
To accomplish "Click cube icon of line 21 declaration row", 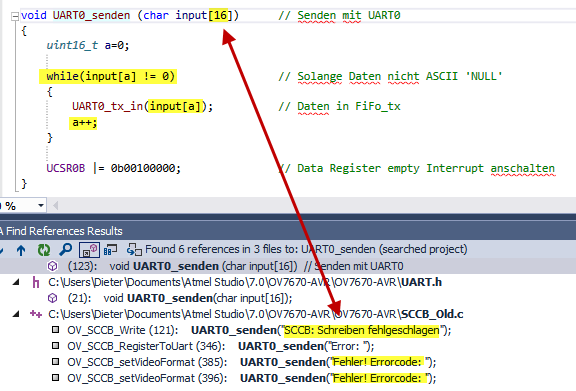I will coord(53,298).
